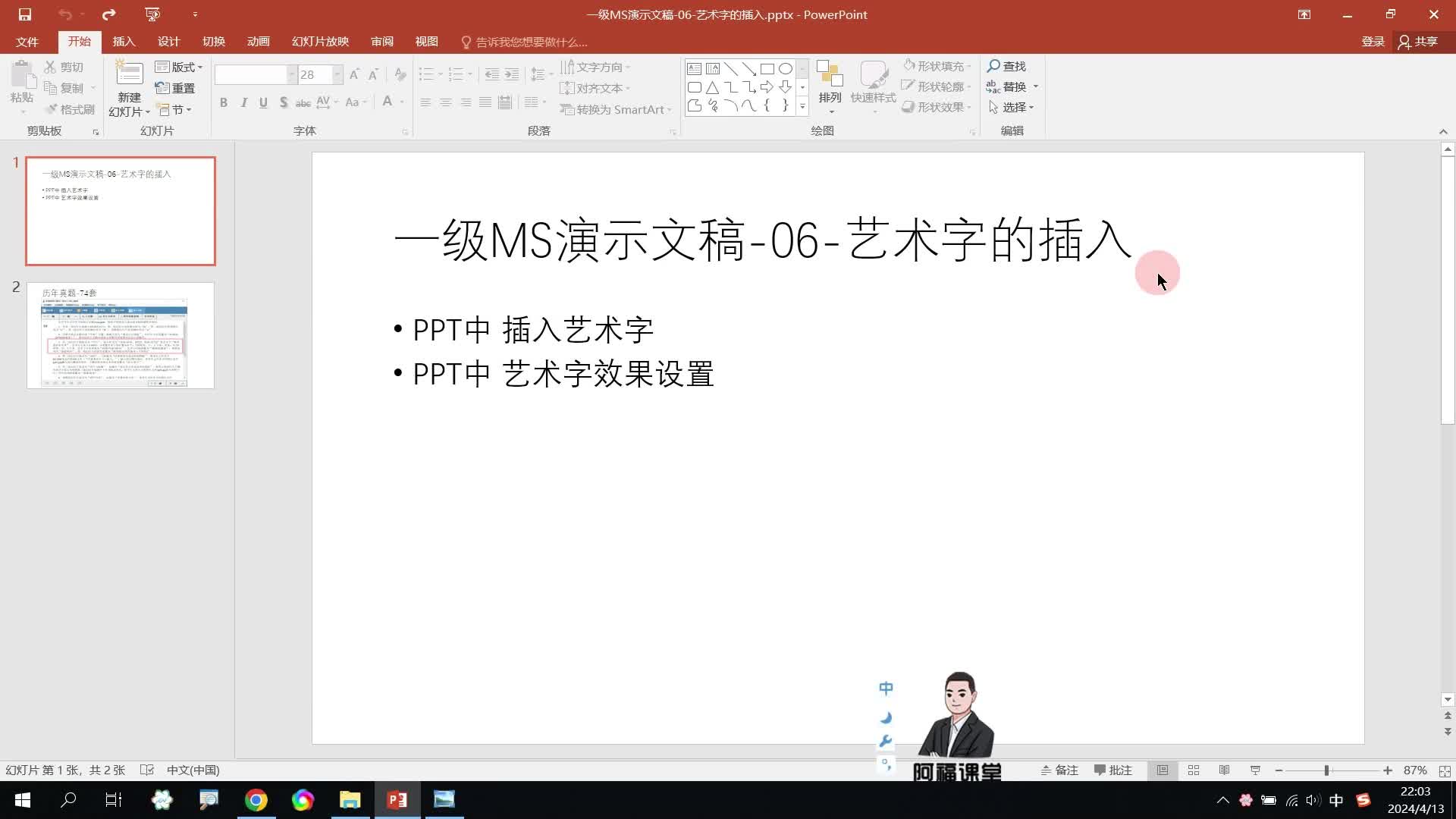Viewport: 1456px width, 819px height.
Task: Click the Notes (备注) button in status bar
Action: tap(1059, 770)
